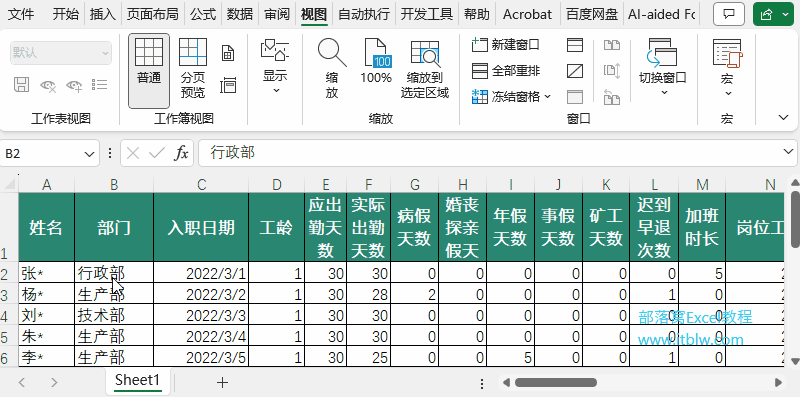Screen dimensions: 800x397
Task: Click the Insert Function fx icon
Action: coord(182,153)
